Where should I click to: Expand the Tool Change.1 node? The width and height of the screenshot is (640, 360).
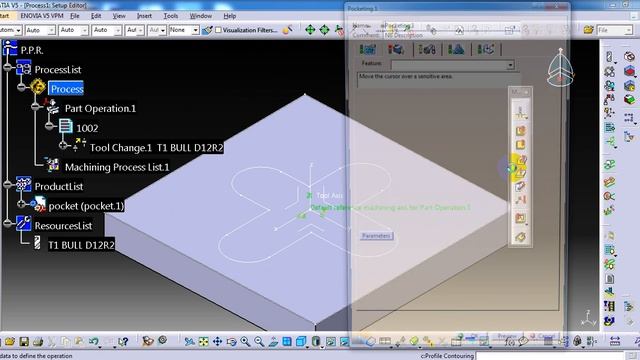(x=62, y=145)
